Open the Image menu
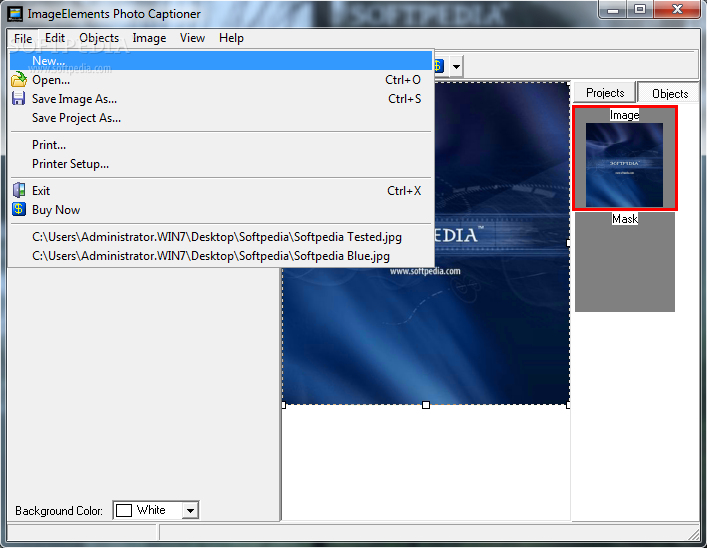Viewport: 707px width, 548px height. point(149,38)
